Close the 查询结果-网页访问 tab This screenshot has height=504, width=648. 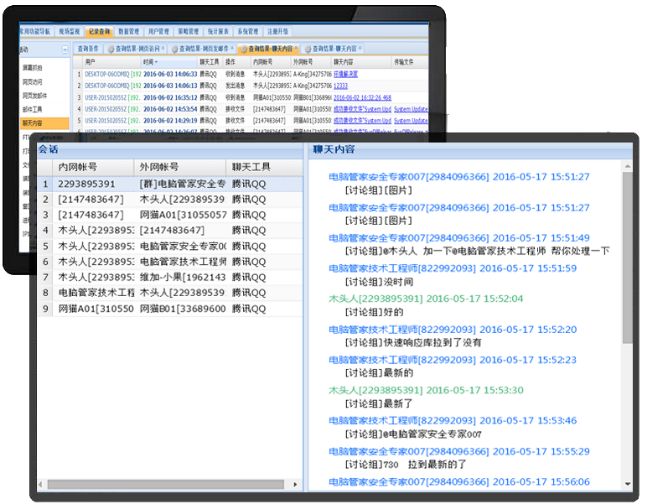pos(164,48)
